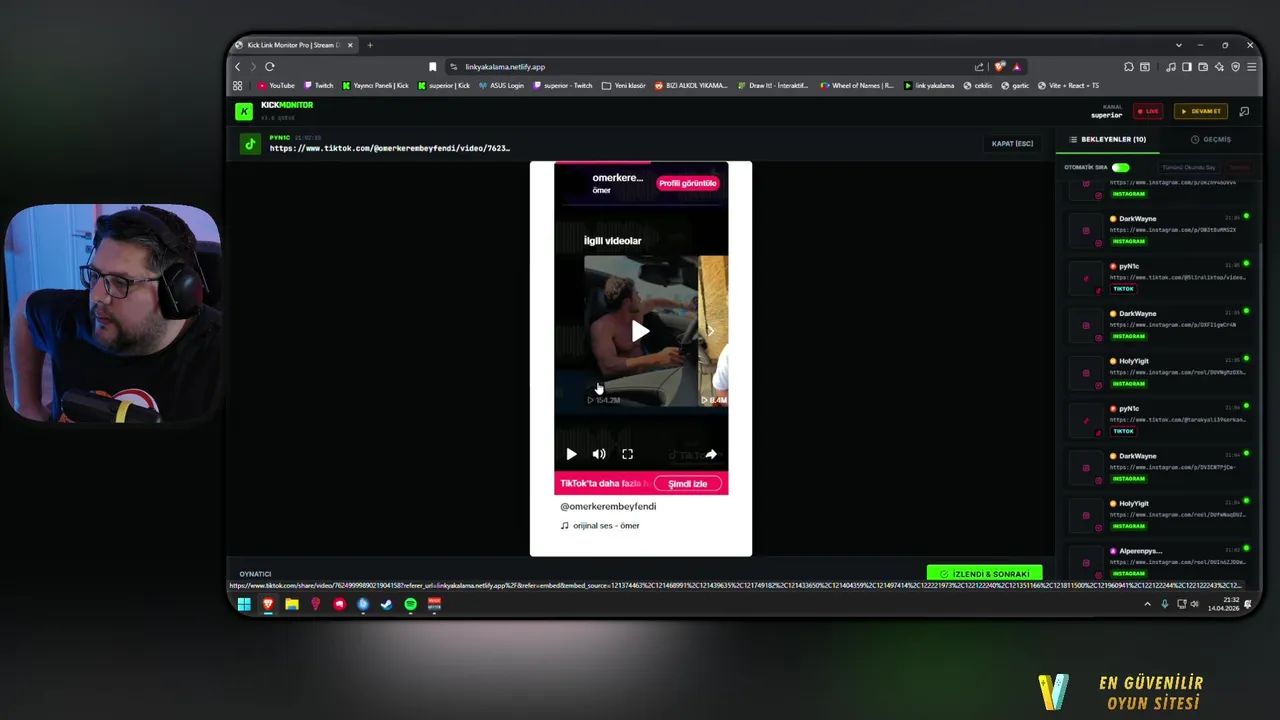Mute the TikTok video volume icon
Viewport: 1280px width, 720px height.
tap(599, 454)
